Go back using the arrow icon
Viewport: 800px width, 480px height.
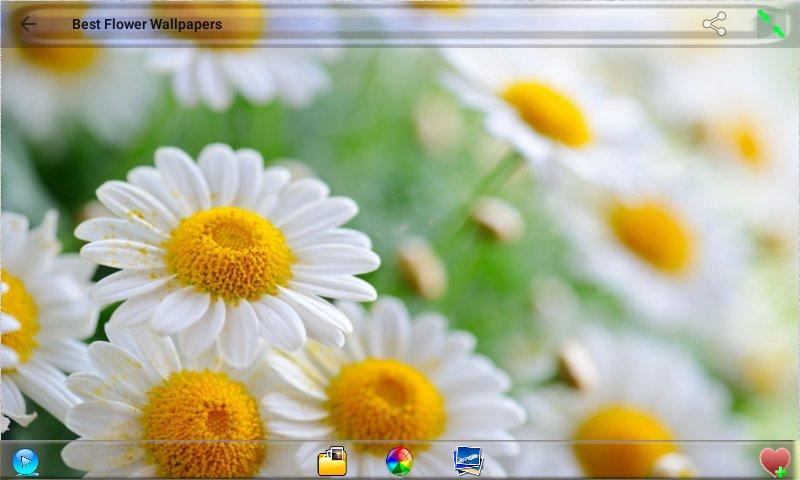click(28, 24)
